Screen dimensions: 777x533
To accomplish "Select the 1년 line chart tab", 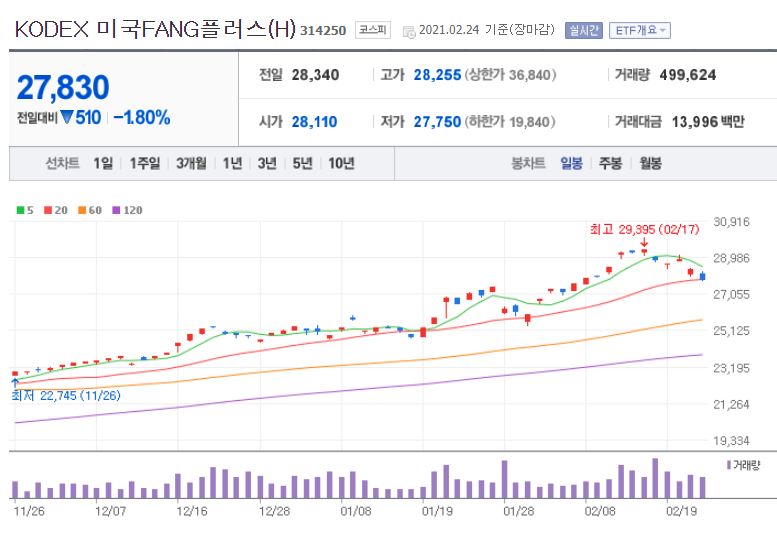I will (232, 163).
